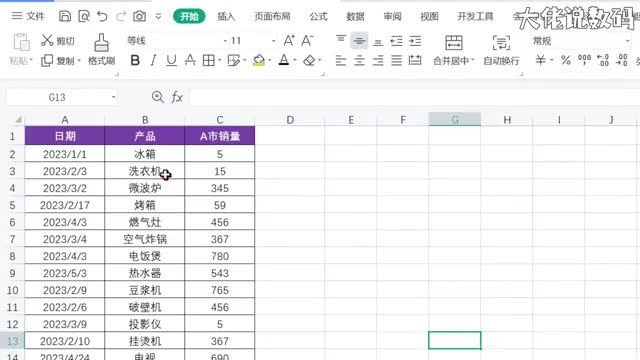Click the Save icon in quick access bar
Screen dimensions: 640x360
(x=65, y=16)
